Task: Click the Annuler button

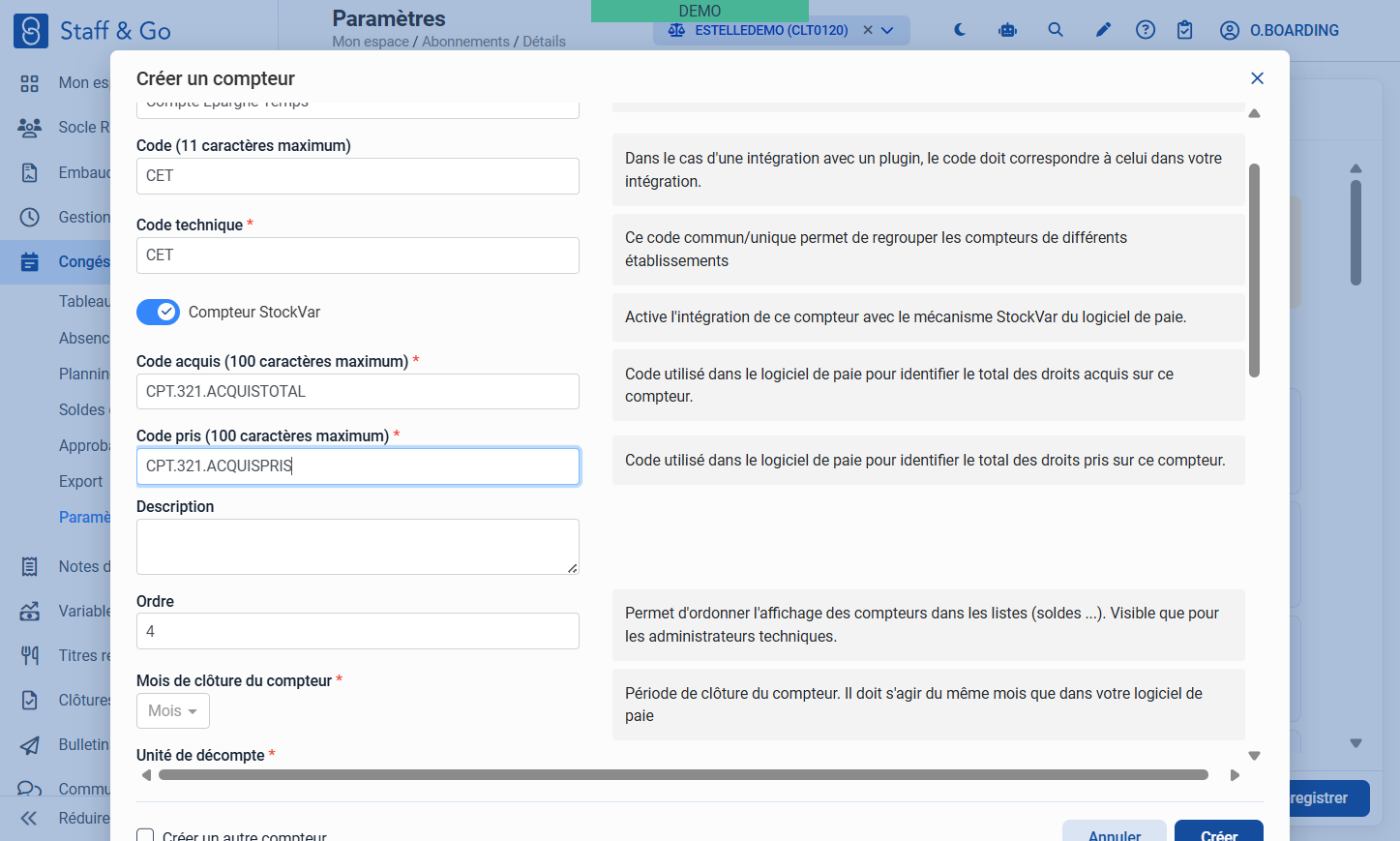Action: pos(1115,832)
